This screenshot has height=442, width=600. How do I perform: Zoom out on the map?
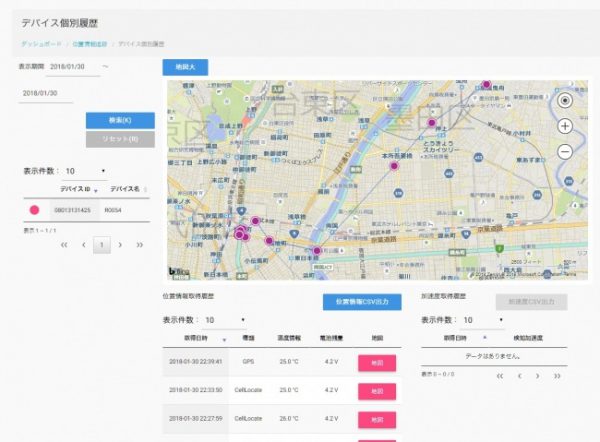pyautogui.click(x=565, y=152)
